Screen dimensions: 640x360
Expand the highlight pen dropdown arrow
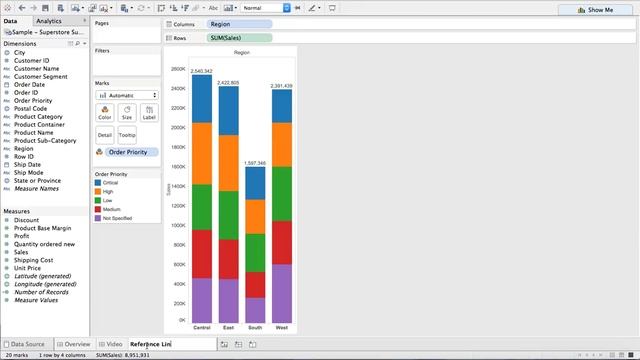coord(319,8)
